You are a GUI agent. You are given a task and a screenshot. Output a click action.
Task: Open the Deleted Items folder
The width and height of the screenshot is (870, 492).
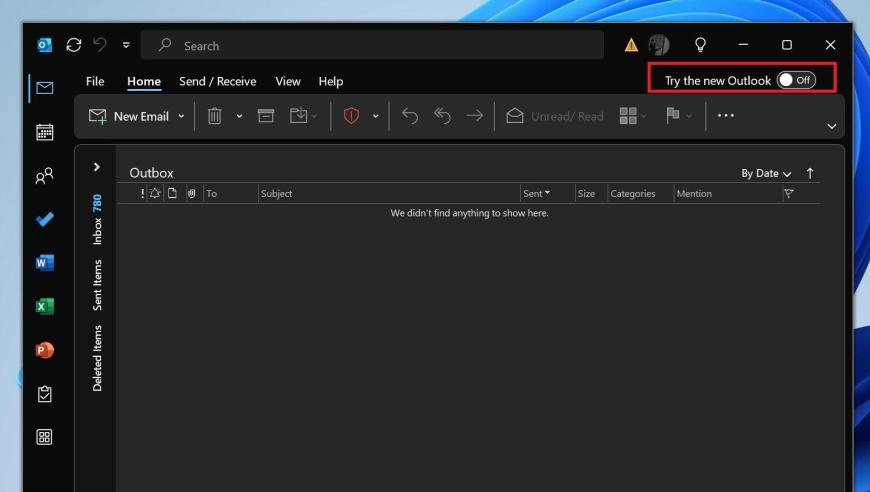pos(97,358)
